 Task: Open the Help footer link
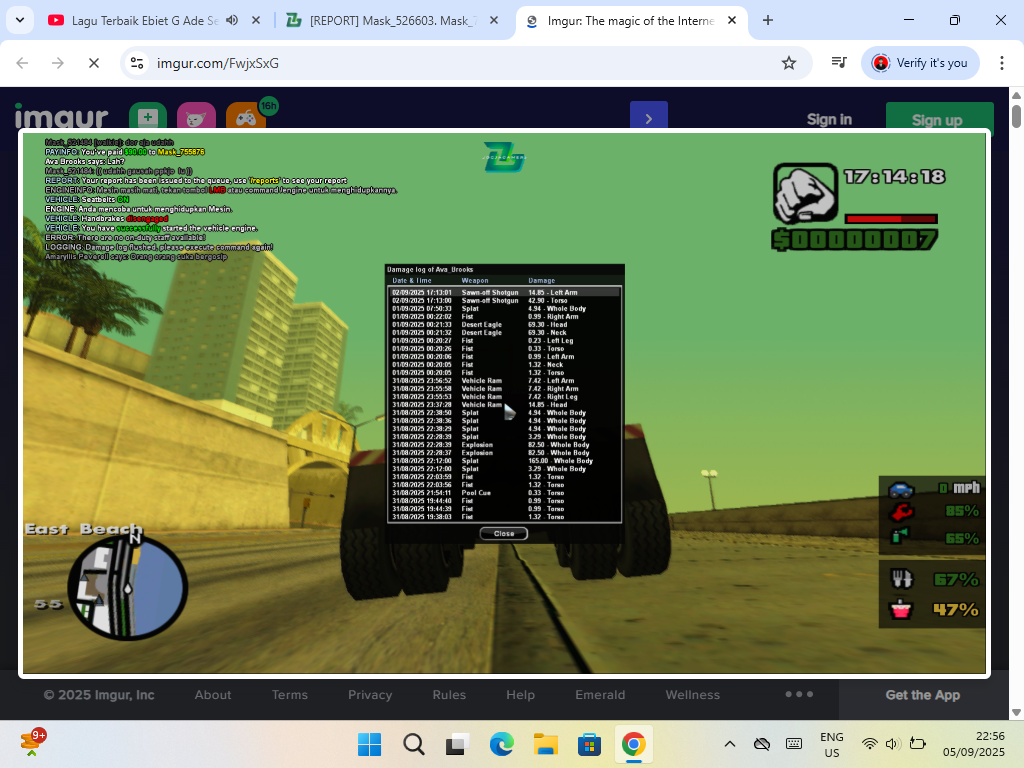tap(520, 695)
